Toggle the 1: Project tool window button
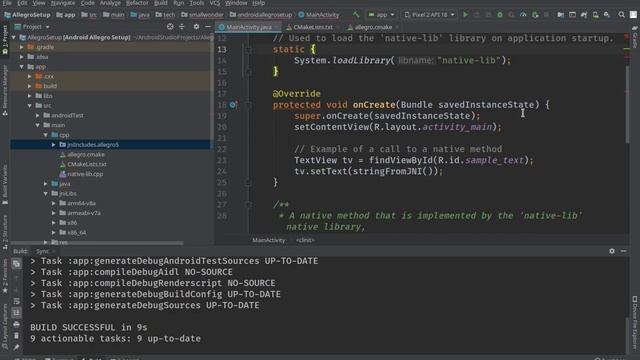640x360 pixels. click(5, 40)
